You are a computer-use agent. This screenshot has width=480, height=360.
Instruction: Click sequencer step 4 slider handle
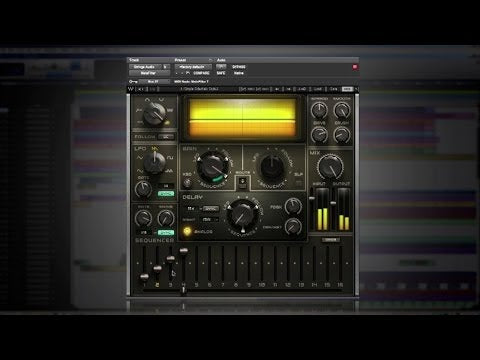pyautogui.click(x=184, y=251)
